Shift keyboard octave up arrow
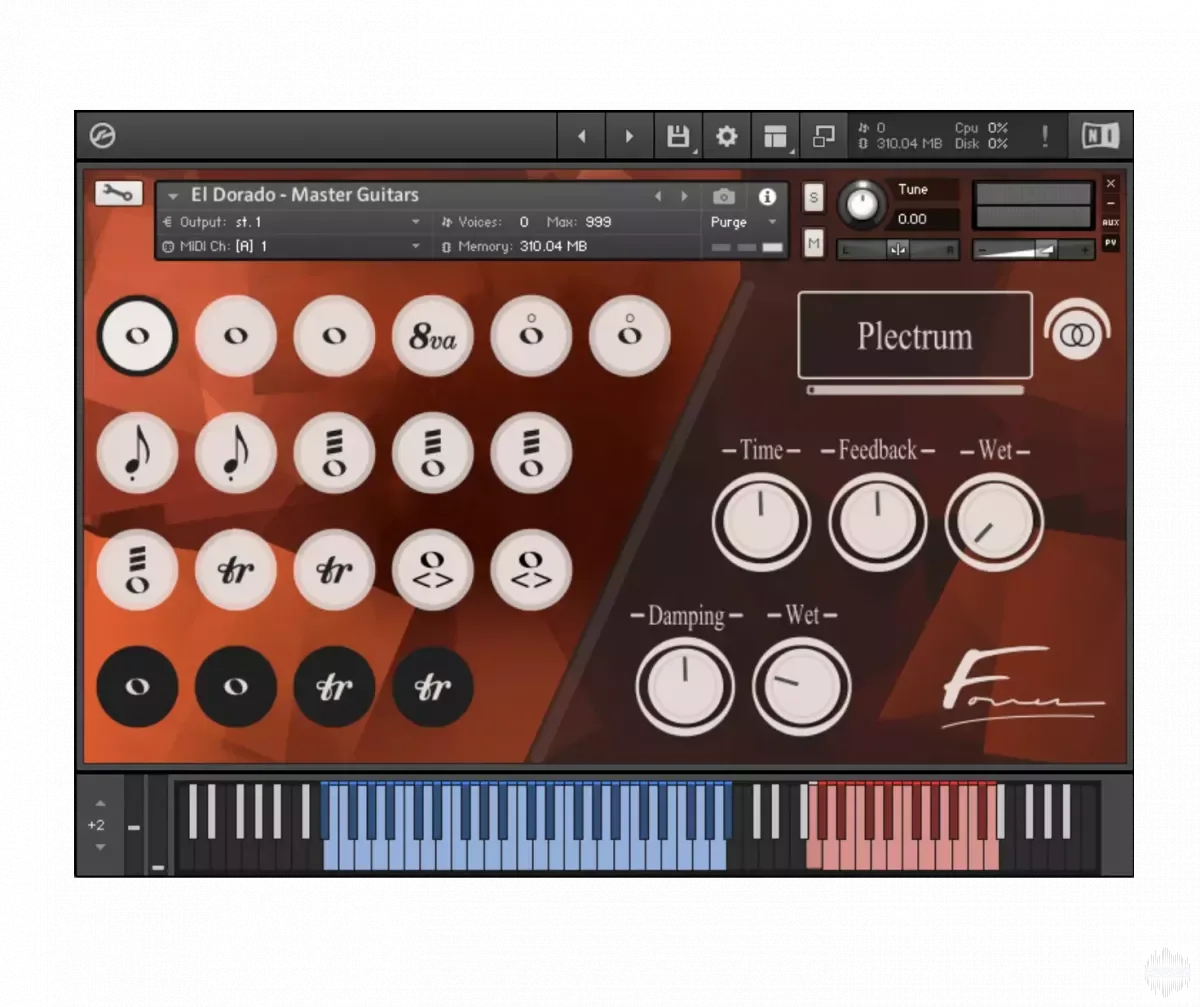Viewport: 1200px width, 1007px height. 99,803
